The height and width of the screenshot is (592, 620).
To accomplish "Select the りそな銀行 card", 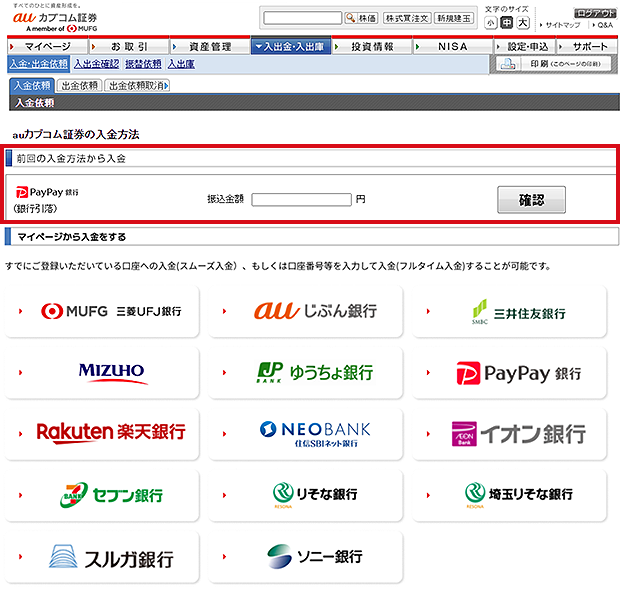I will pyautogui.click(x=306, y=495).
